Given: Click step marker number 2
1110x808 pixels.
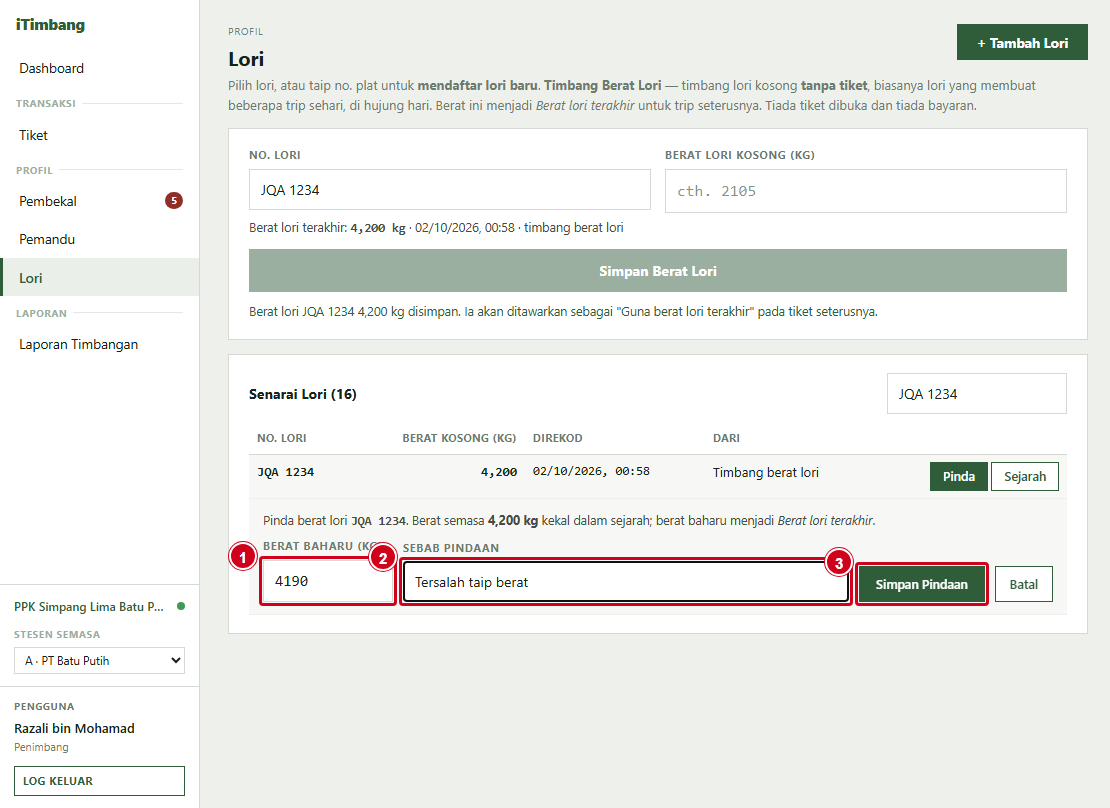Looking at the screenshot, I should pos(383,558).
